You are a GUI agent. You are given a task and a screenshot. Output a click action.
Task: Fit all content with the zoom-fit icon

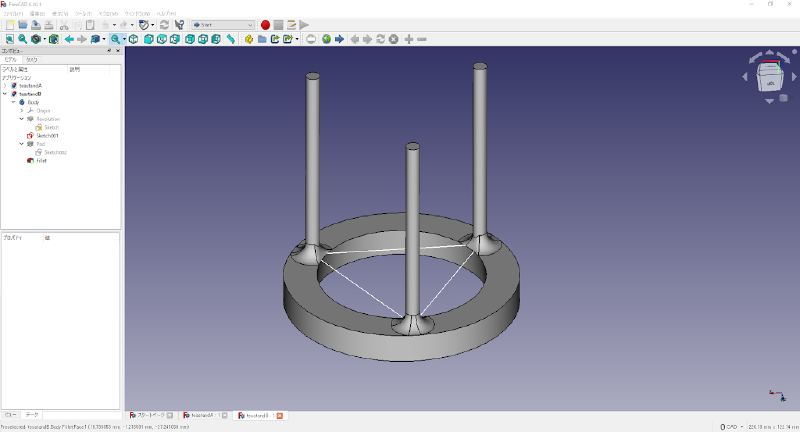10,39
